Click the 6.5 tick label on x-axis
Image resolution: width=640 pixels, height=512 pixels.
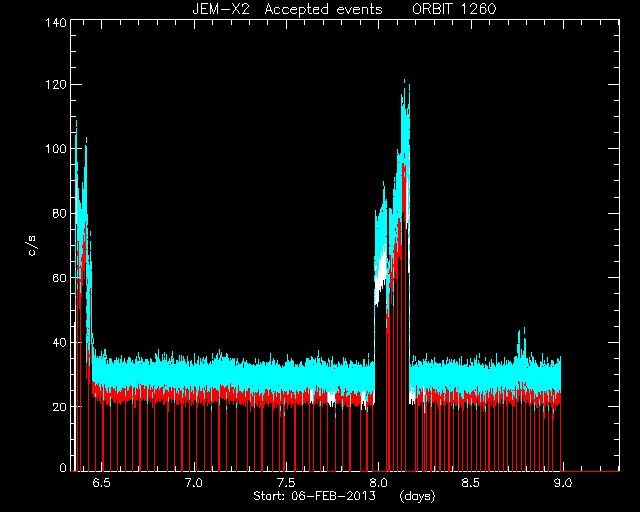coord(101,483)
